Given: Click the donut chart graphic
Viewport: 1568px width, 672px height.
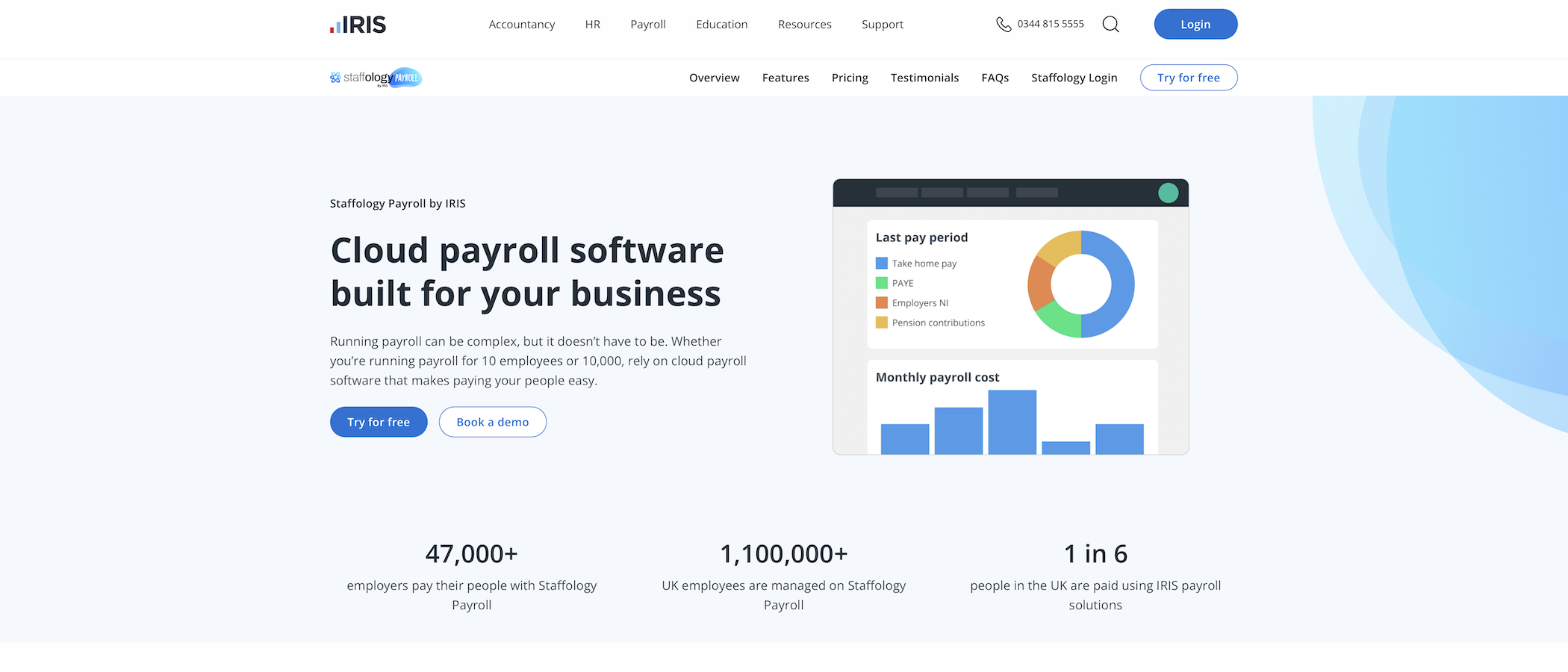Looking at the screenshot, I should click(x=1080, y=284).
